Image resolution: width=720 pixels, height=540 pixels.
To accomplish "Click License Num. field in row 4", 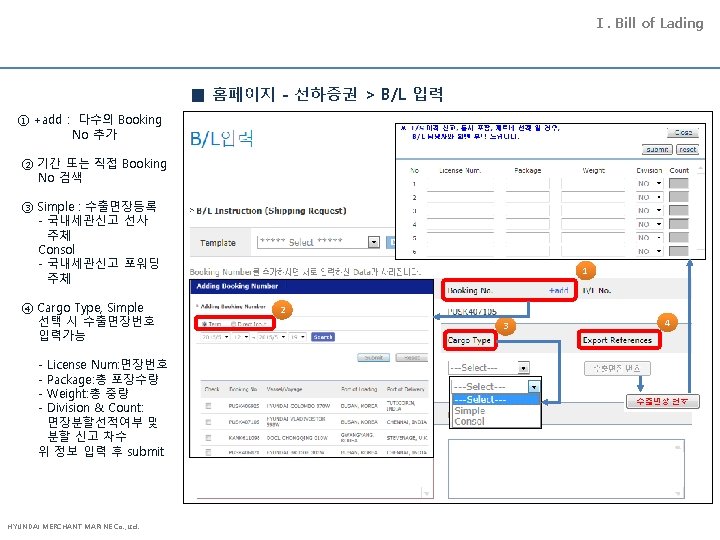I will click(x=460, y=224).
